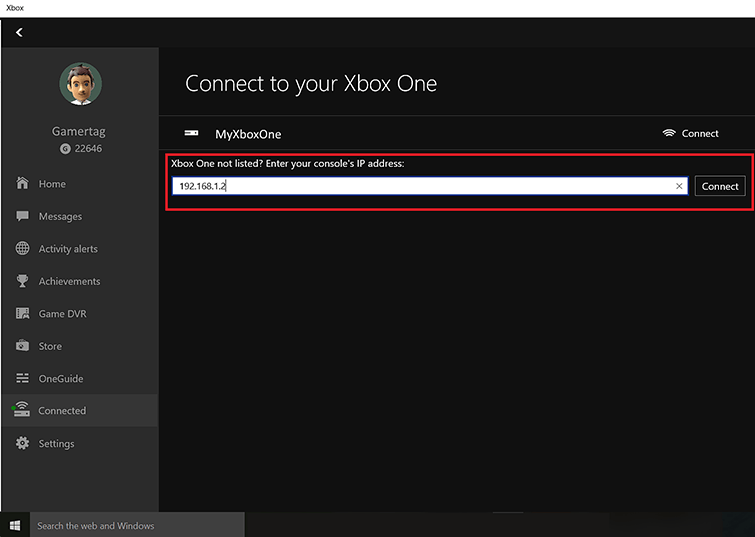Viewport: 755px width, 537px height.
Task: Click the Activity alerts globe icon
Action: coord(22,248)
